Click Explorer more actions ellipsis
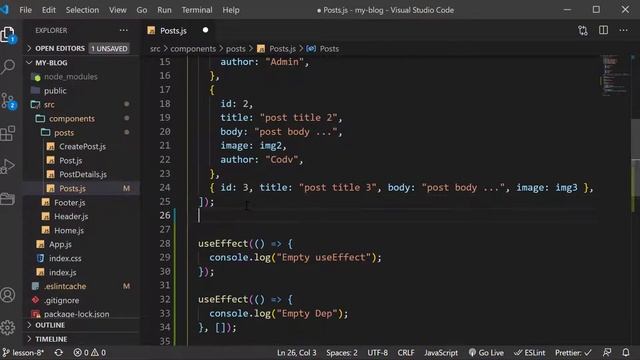This screenshot has height=360, width=640. (x=123, y=30)
